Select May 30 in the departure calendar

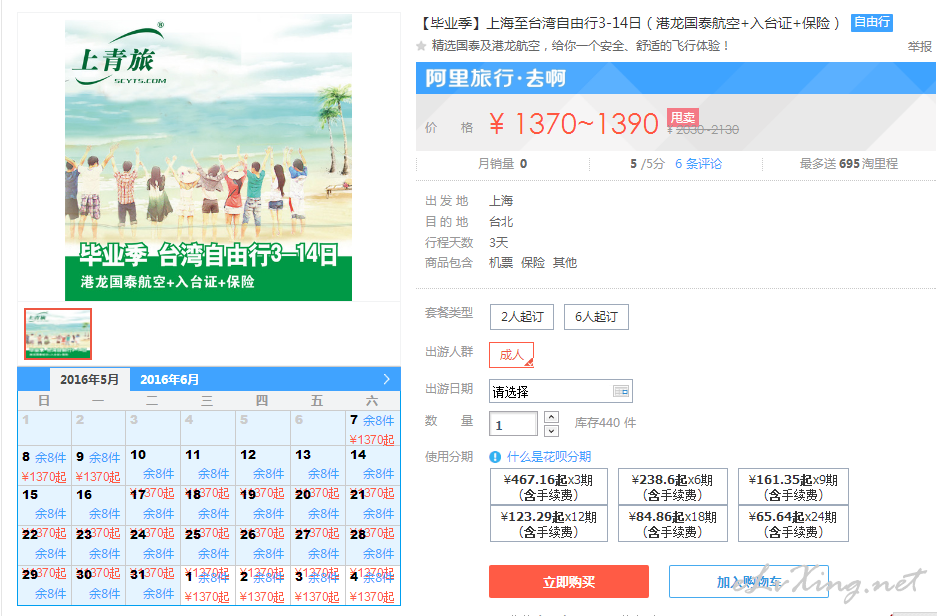[x=98, y=585]
